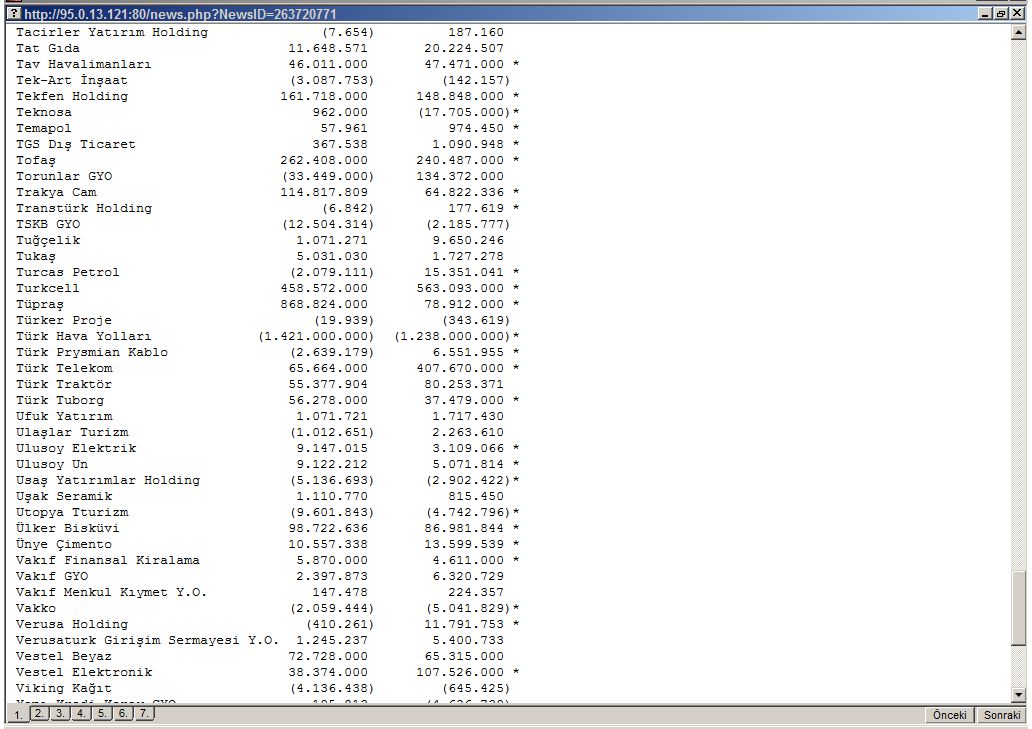
Task: Click "Torunlar GYO" row name
Action: (64, 176)
